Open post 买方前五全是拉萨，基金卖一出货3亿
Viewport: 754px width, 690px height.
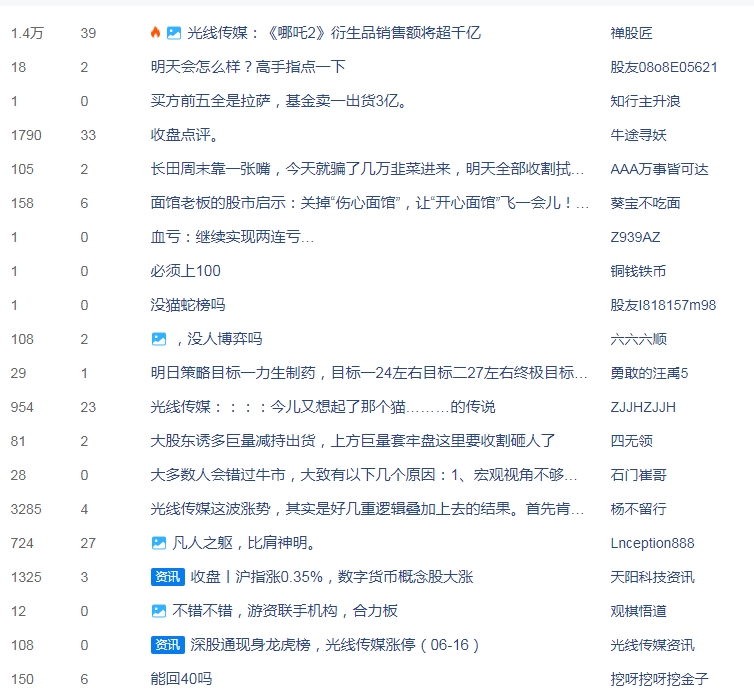point(279,101)
